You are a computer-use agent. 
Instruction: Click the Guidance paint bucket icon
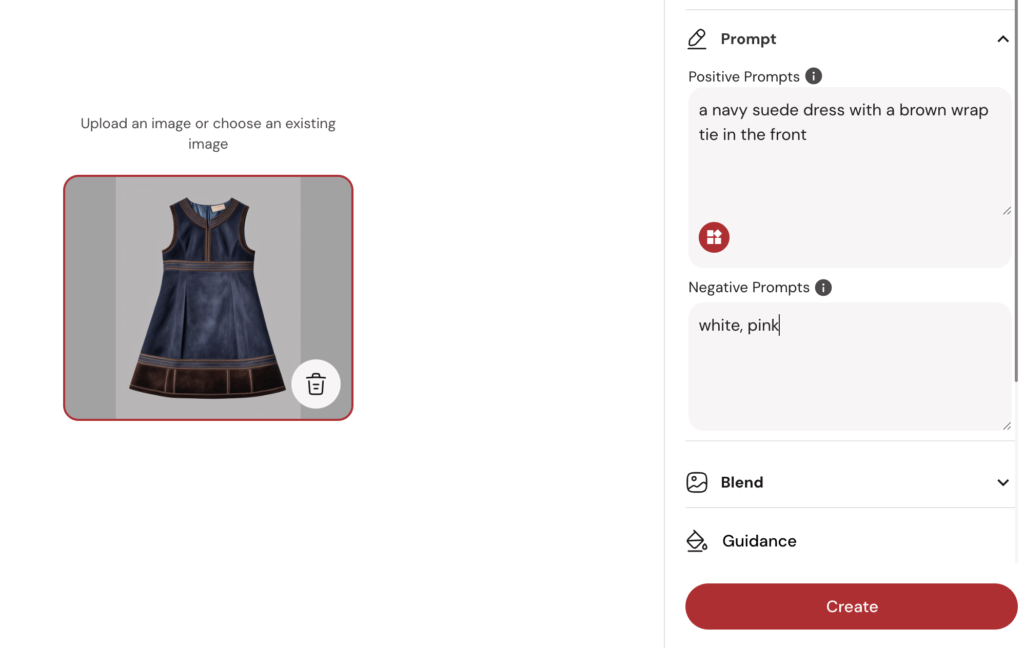697,541
